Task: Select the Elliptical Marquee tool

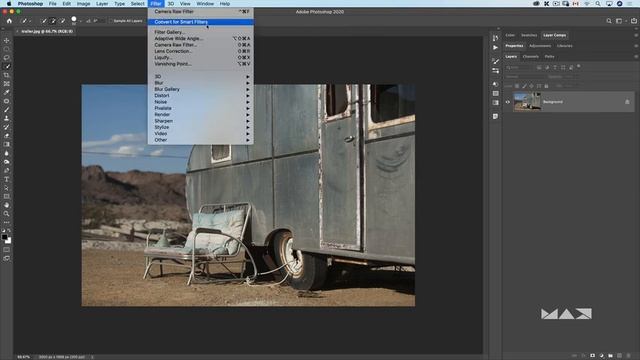Action: pos(7,49)
